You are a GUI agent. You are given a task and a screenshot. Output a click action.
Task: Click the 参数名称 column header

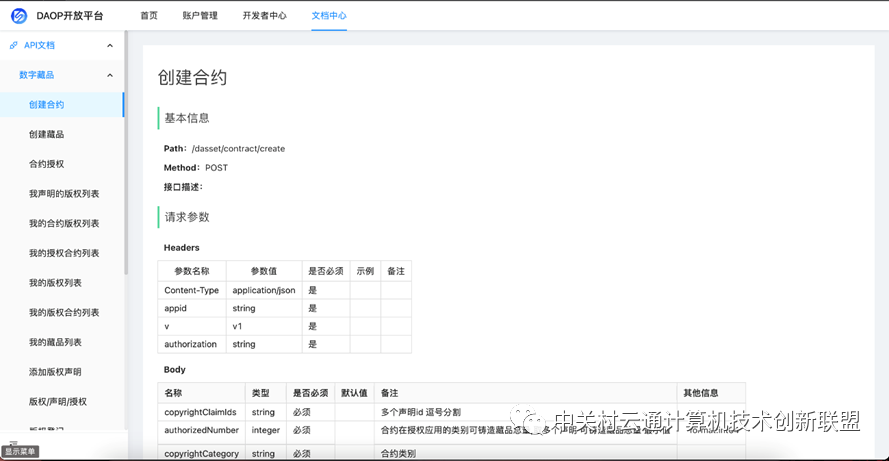pyautogui.click(x=192, y=272)
